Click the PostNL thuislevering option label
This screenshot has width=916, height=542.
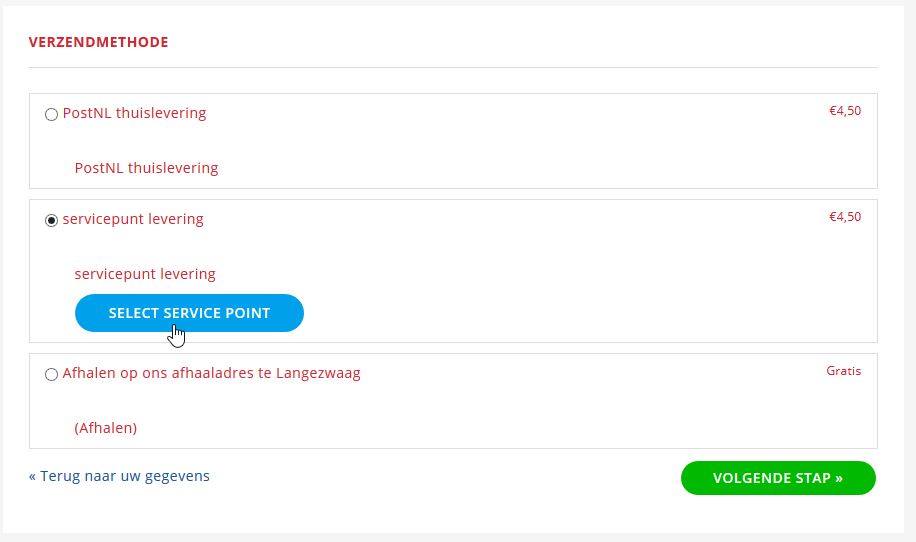(134, 113)
